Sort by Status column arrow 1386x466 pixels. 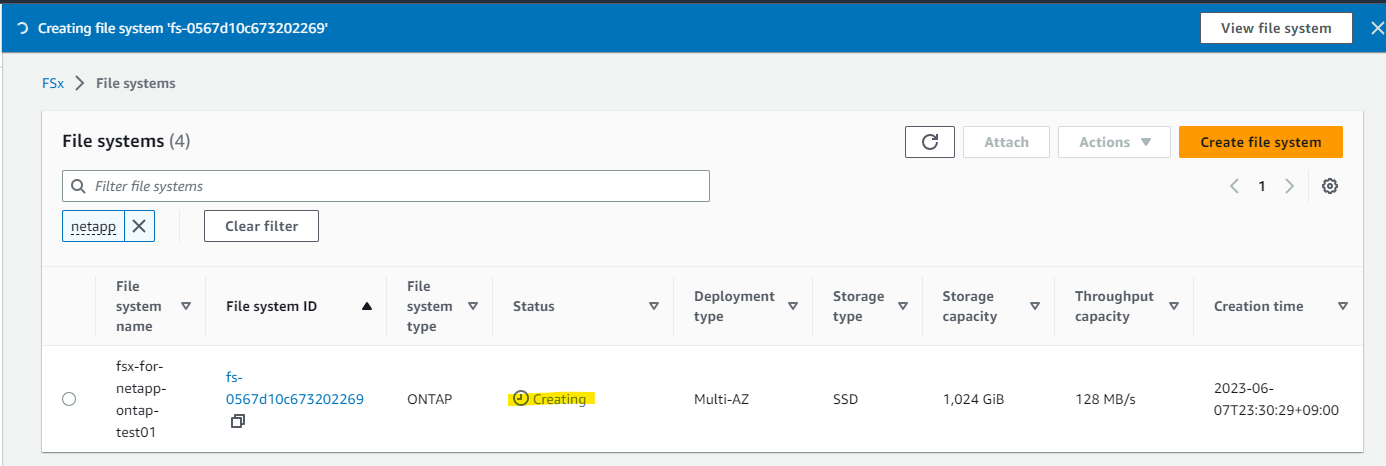654,306
